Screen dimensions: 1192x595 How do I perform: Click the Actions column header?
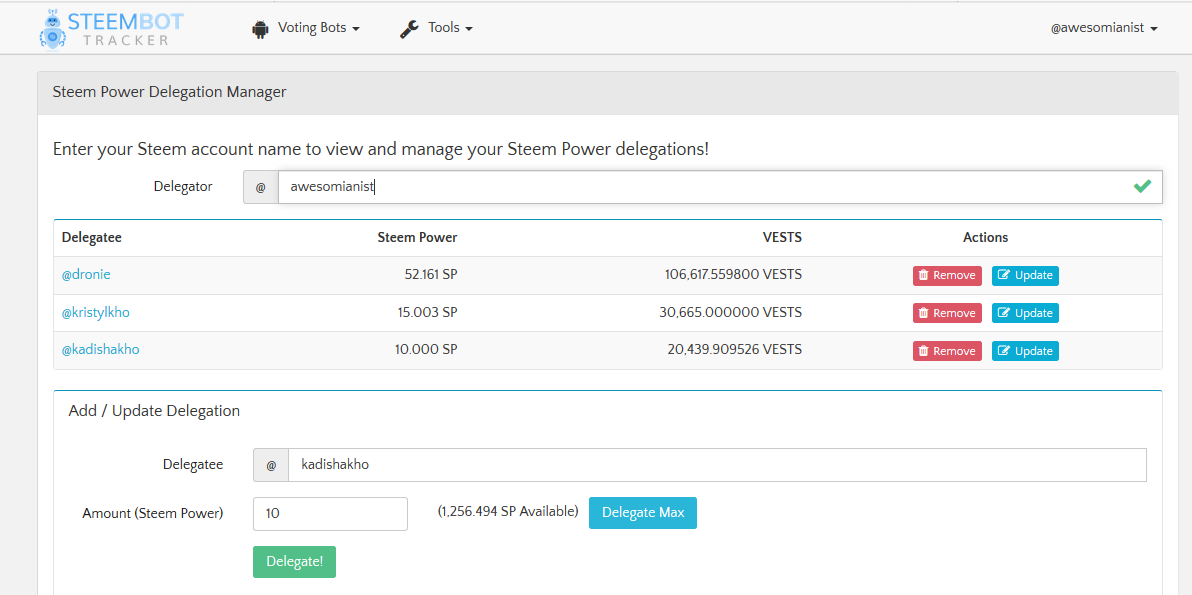click(985, 237)
